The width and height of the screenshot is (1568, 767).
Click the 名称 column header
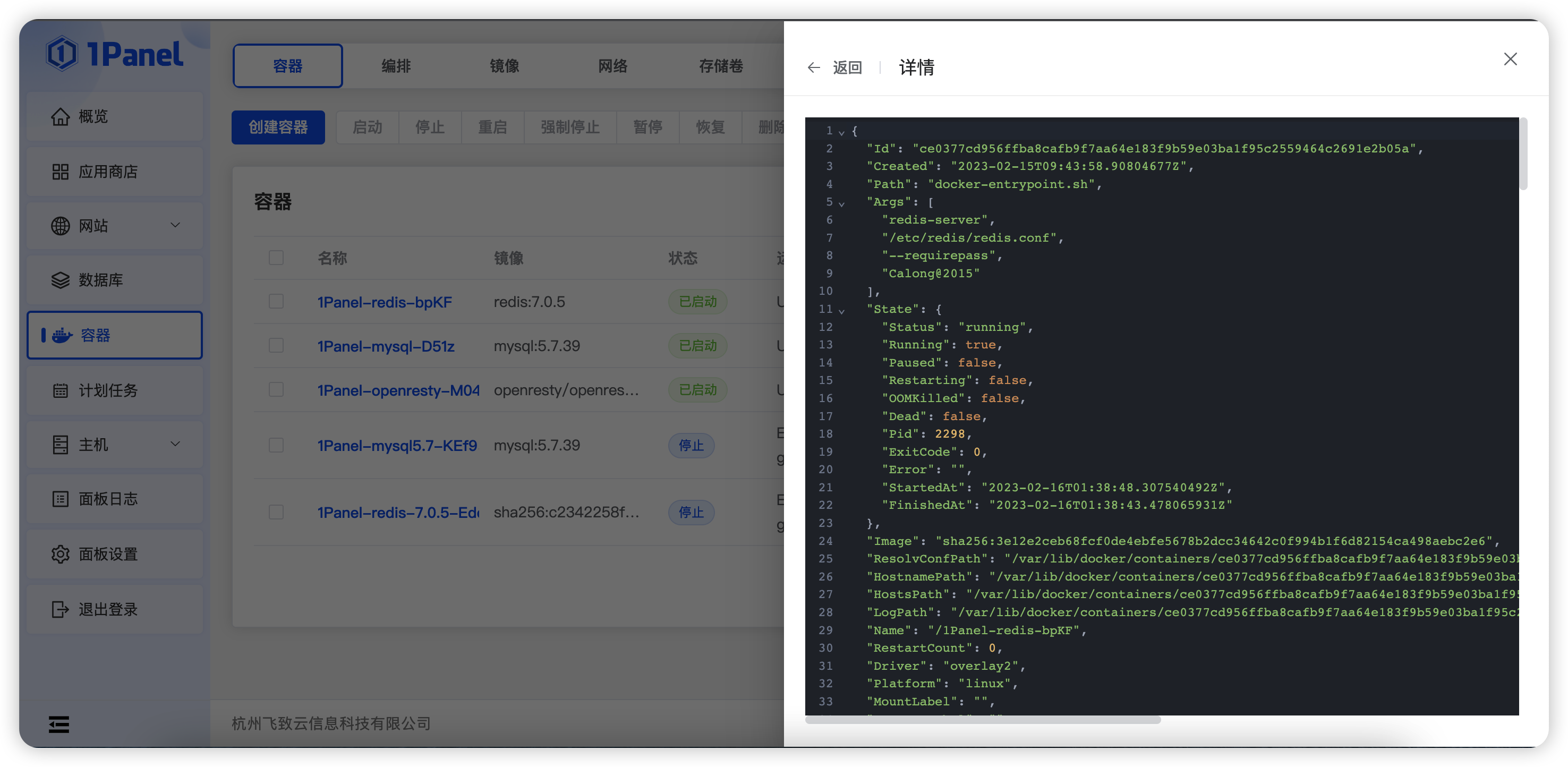coord(333,258)
